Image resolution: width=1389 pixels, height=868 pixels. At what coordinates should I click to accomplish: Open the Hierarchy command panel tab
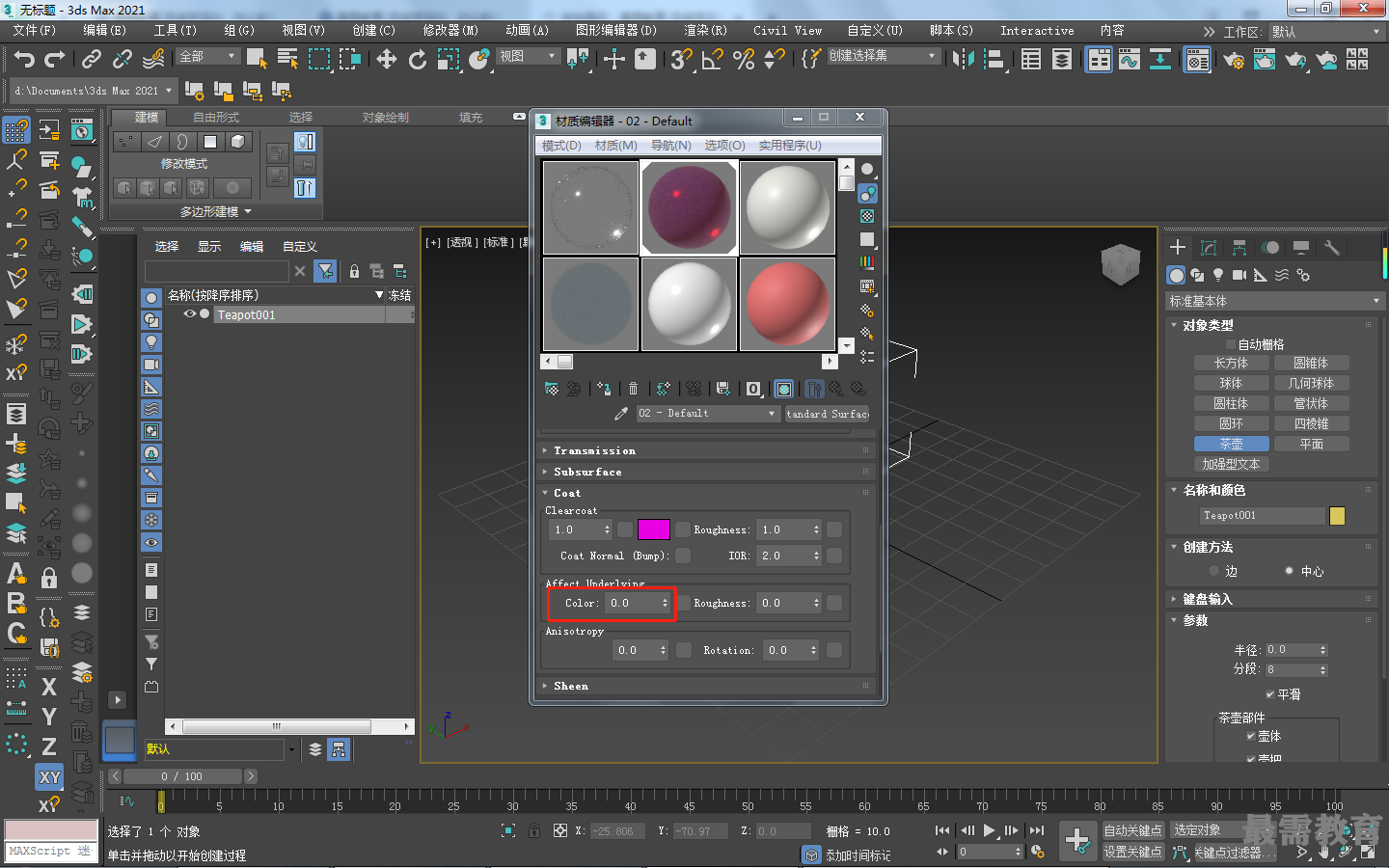(1239, 248)
